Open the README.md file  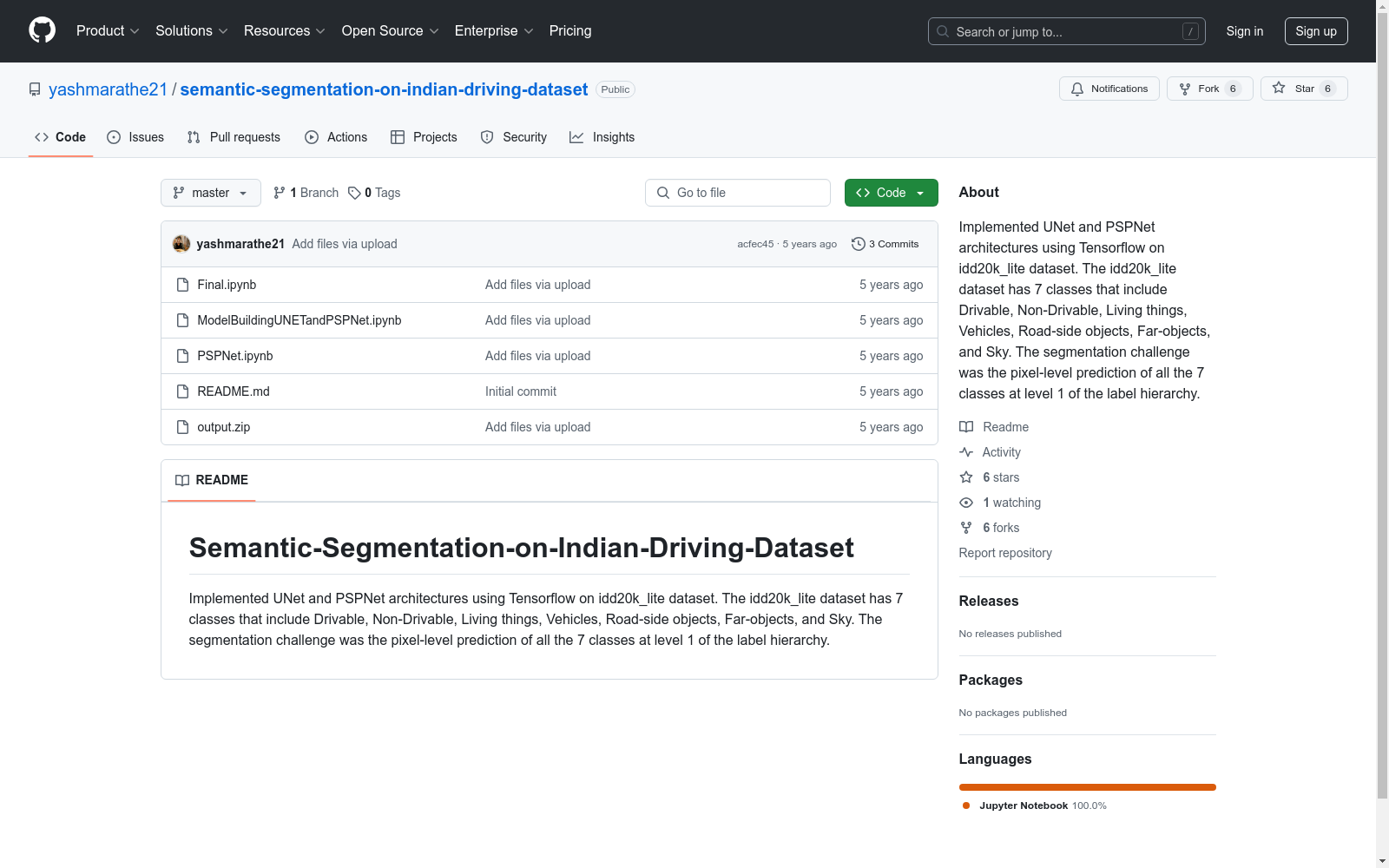pyautogui.click(x=234, y=391)
